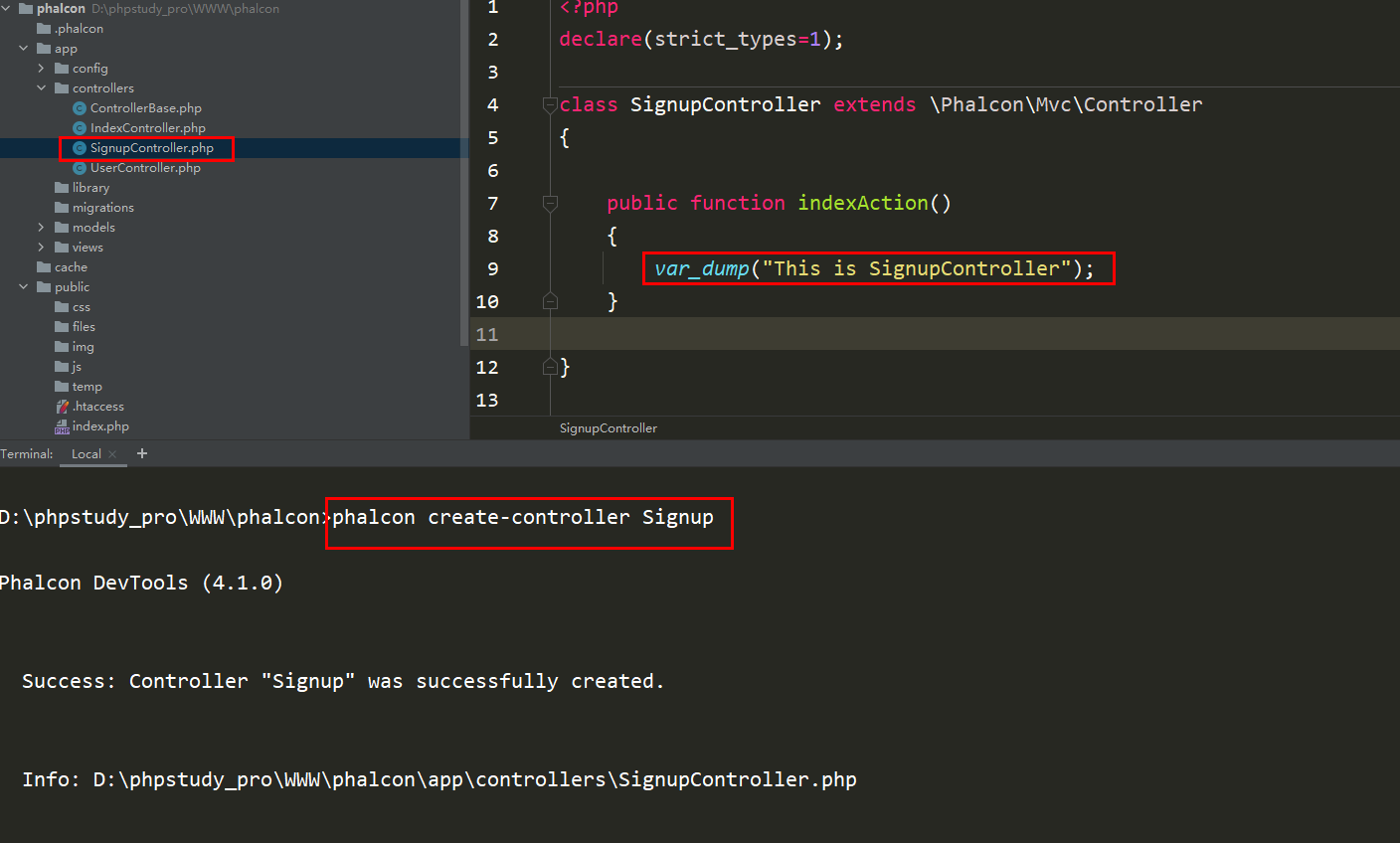Viewport: 1400px width, 843px height.
Task: Open IndexController.php in the tree
Action: (148, 128)
